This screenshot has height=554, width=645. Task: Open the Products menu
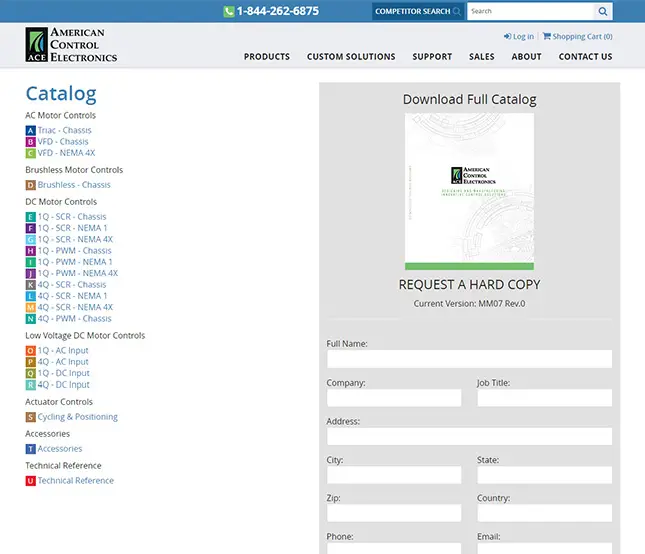pos(267,57)
